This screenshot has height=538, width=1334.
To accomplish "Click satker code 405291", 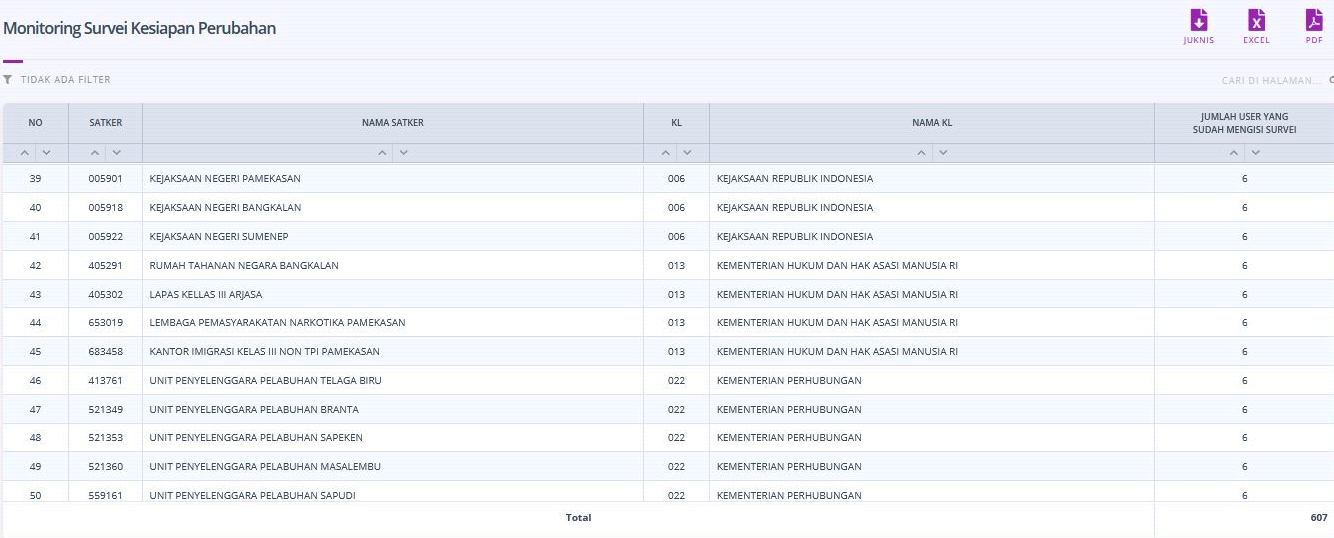I will 105,265.
